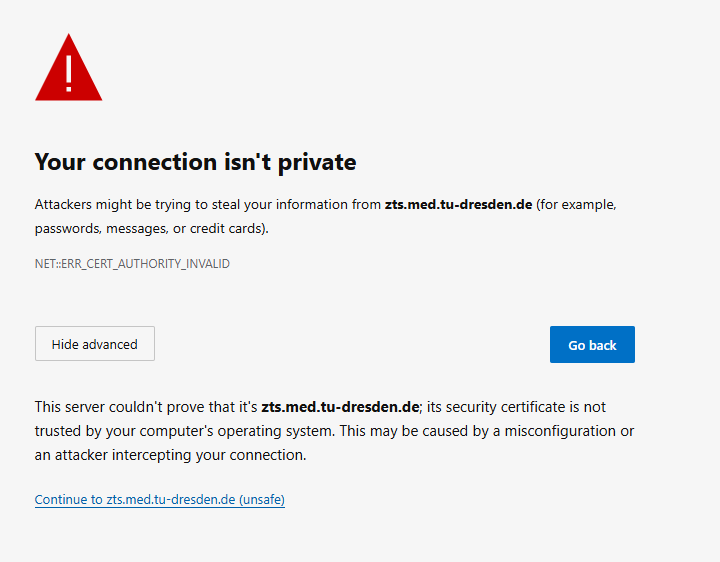Click the bold domain in the "This server couldn't prove" sentence
The width and height of the screenshot is (720, 562).
pyautogui.click(x=339, y=407)
